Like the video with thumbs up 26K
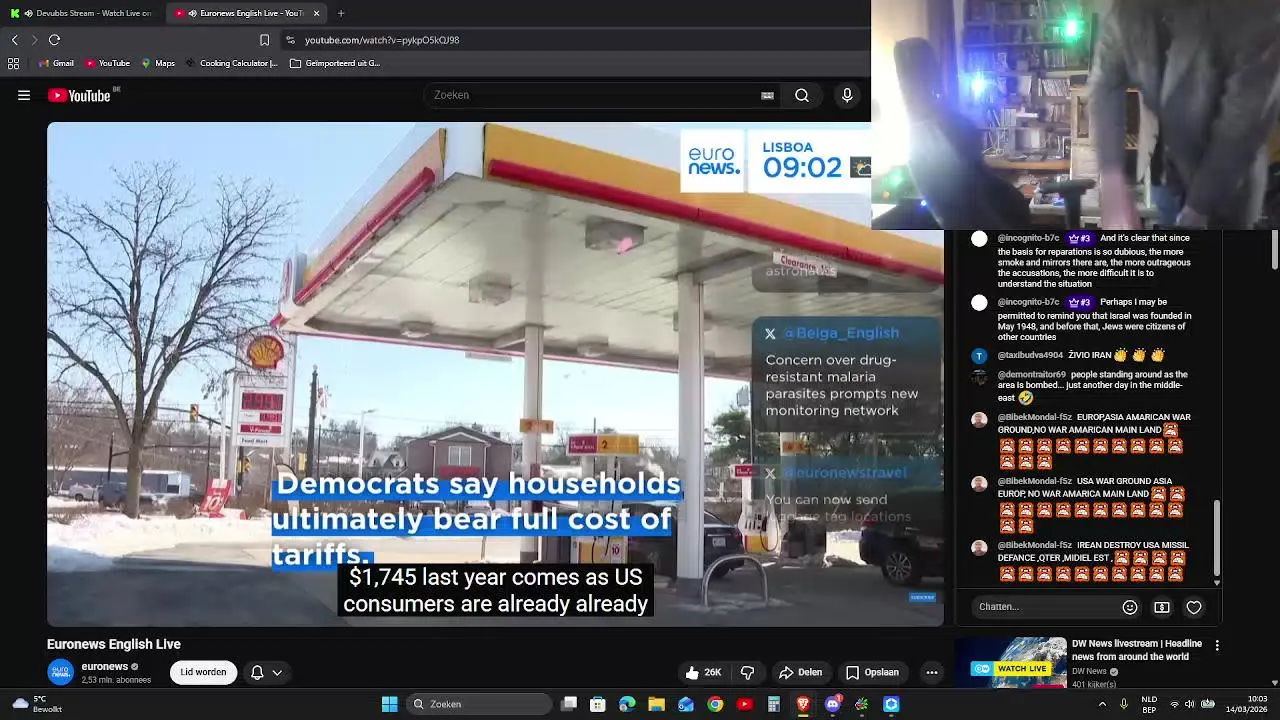This screenshot has width=1280, height=720. click(703, 672)
